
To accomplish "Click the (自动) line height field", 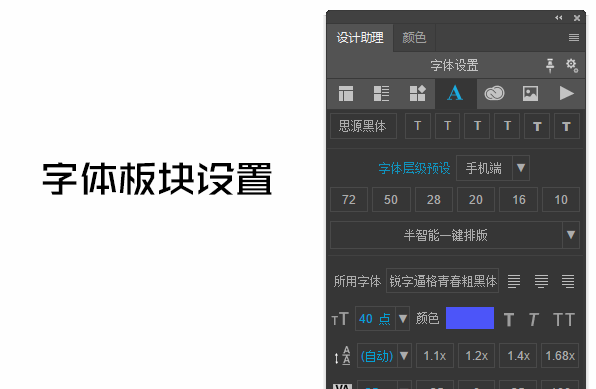I will click(x=377, y=356).
